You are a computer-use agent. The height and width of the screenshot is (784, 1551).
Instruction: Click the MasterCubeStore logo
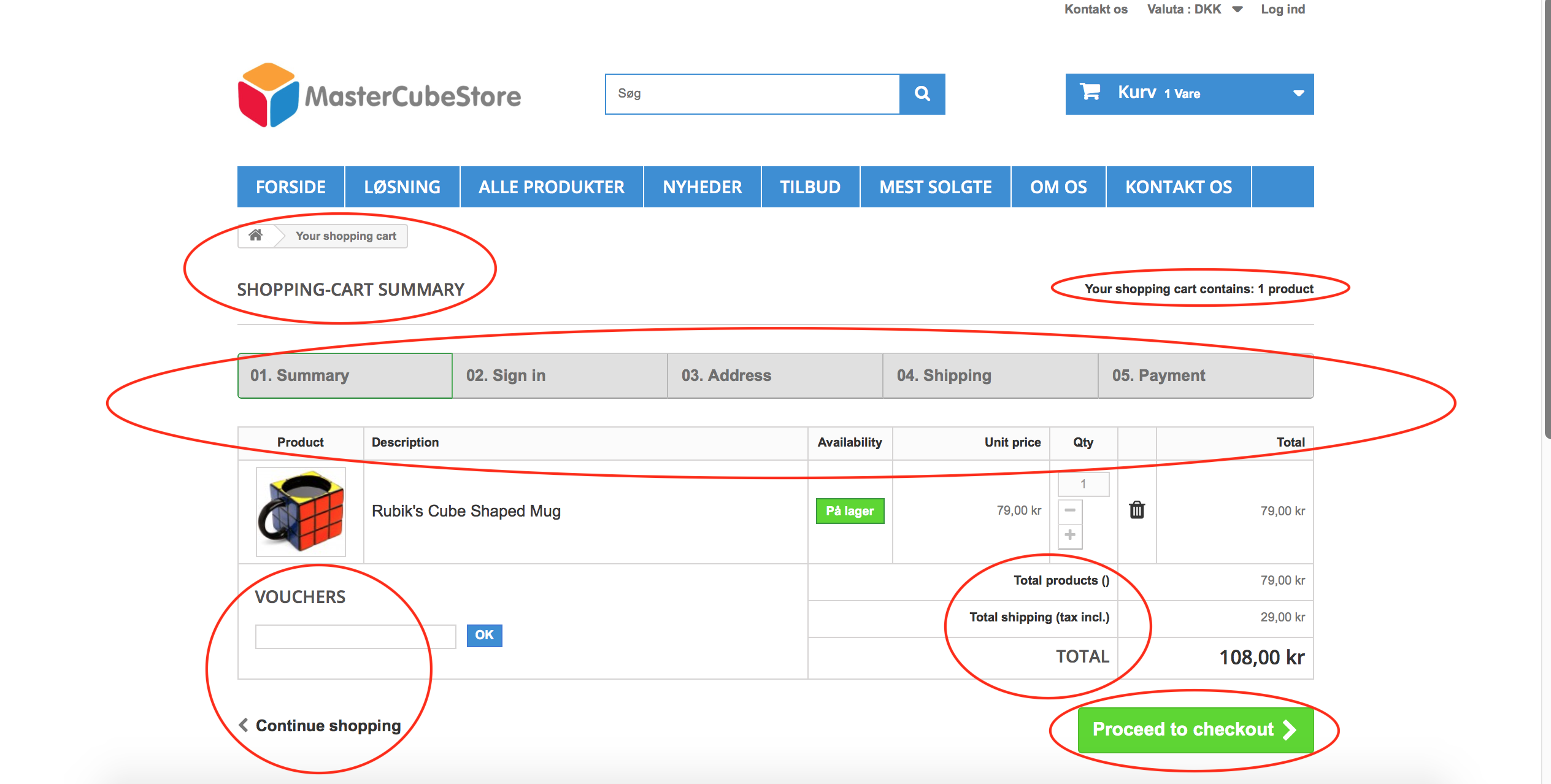coord(379,96)
